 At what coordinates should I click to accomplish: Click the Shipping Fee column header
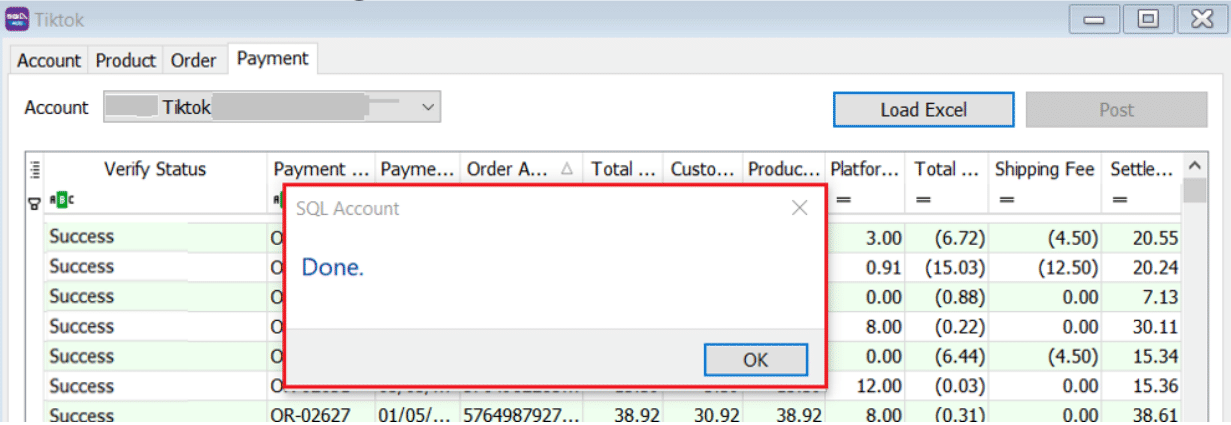(x=1045, y=169)
